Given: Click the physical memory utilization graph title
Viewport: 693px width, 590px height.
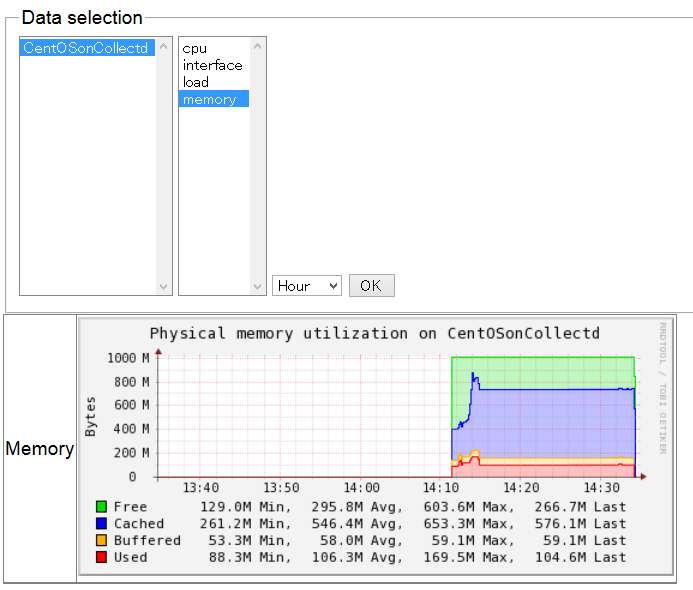Looking at the screenshot, I should [375, 333].
